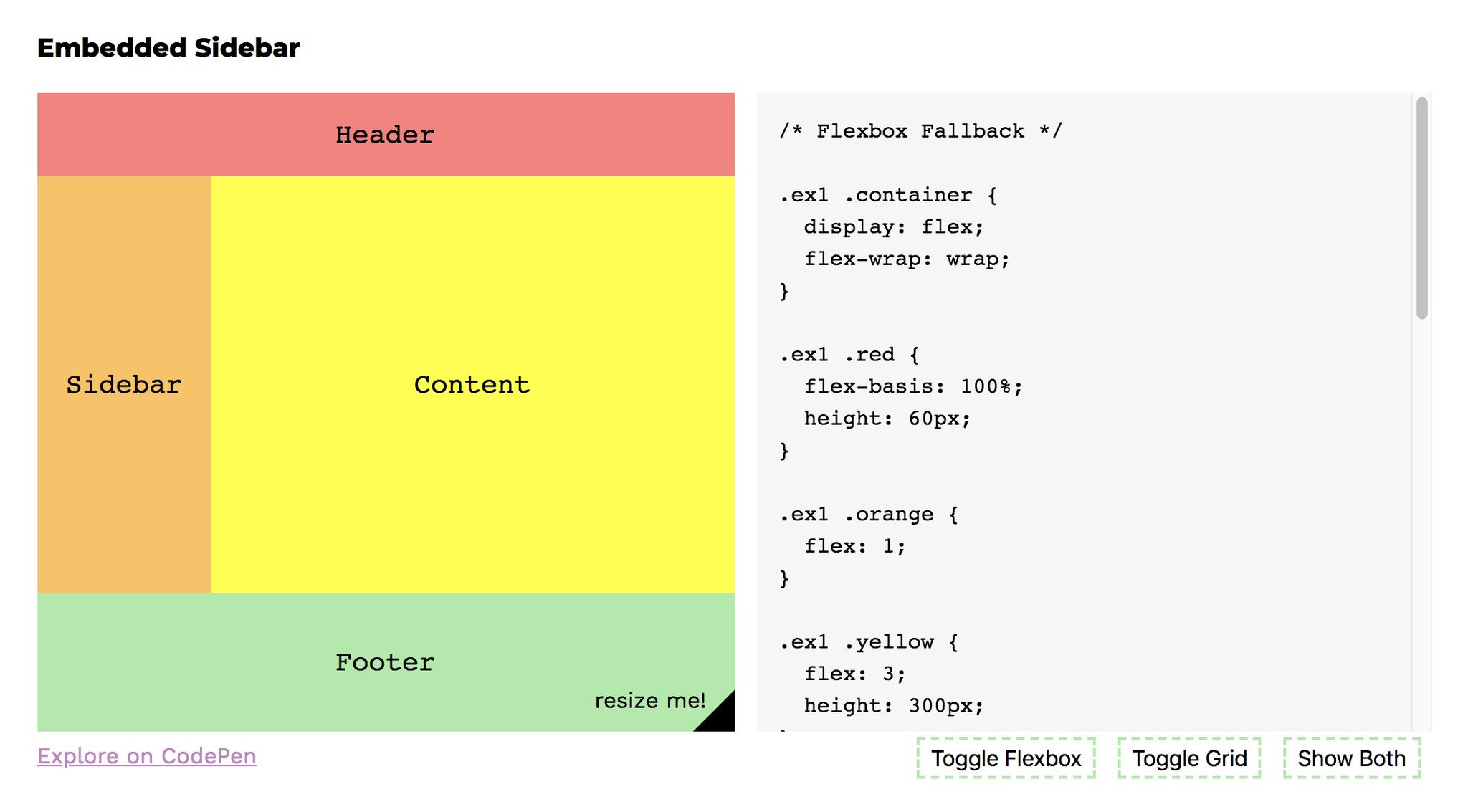This screenshot has width=1468, height=812.
Task: Click the Toggle Flexbox button
Action: point(1006,758)
